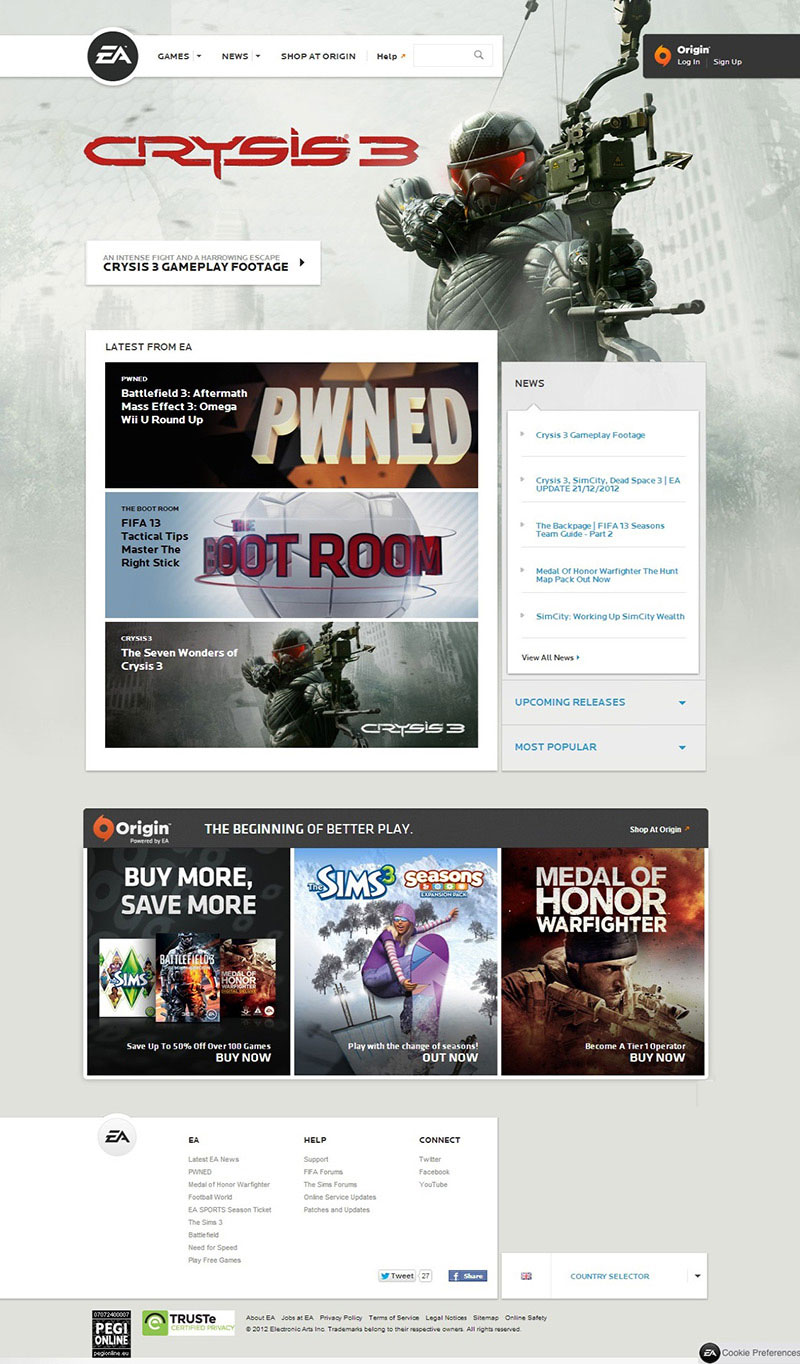800x1364 pixels.
Task: Click the Origin logo in the top right
Action: [x=664, y=55]
